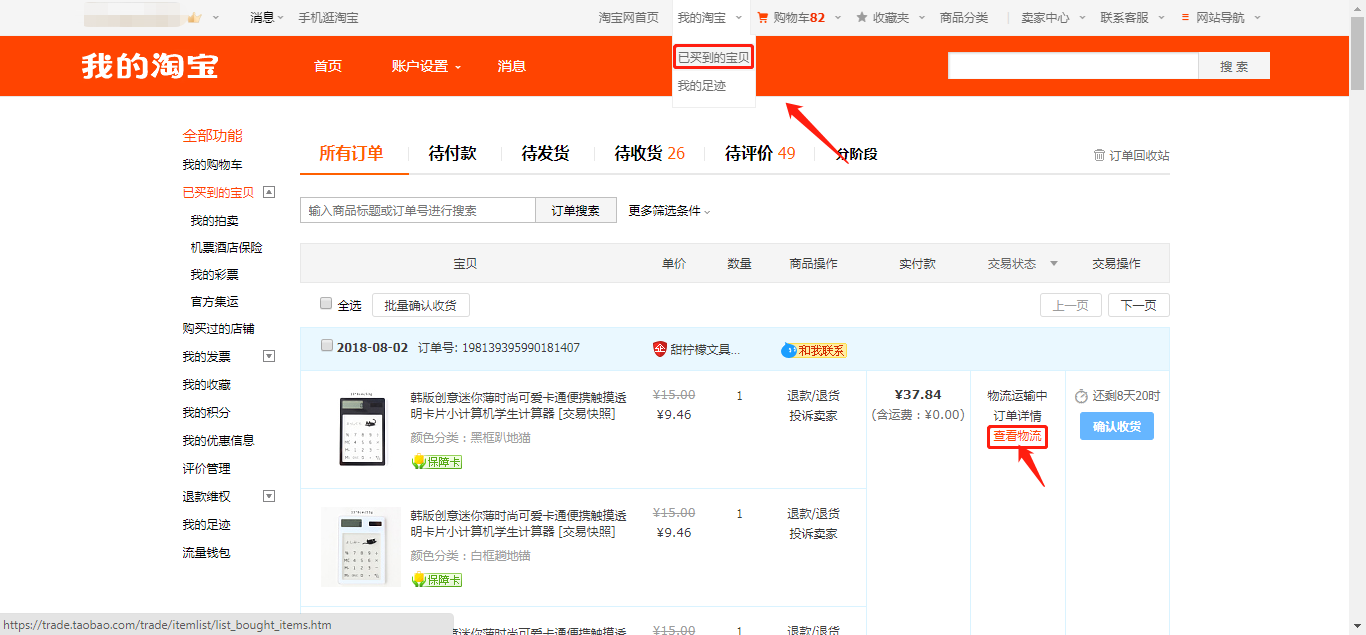This screenshot has height=635, width=1366.
Task: Open 消息 in orange header
Action: pos(512,66)
